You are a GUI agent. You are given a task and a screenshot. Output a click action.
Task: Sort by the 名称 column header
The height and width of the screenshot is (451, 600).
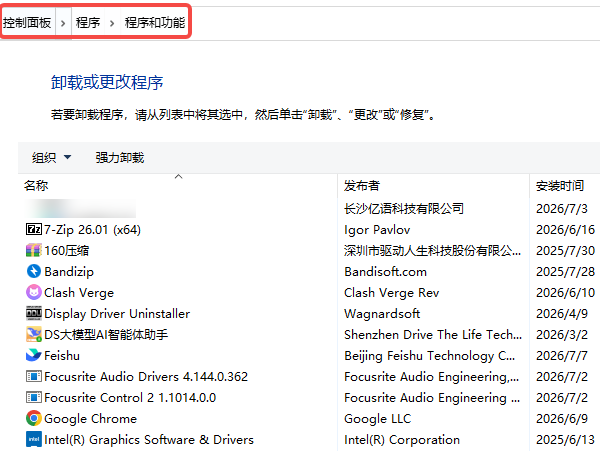point(178,186)
